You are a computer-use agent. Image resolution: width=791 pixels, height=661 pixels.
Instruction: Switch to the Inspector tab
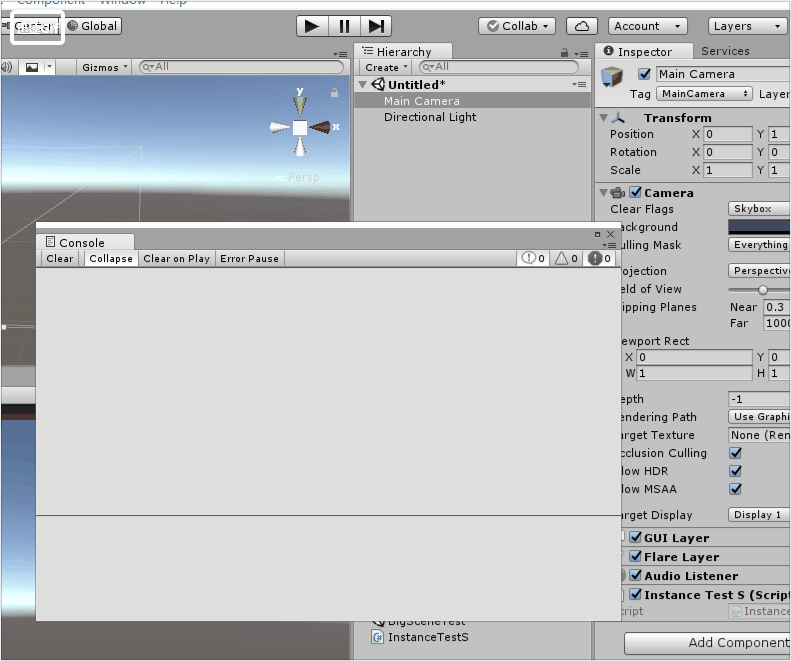[644, 51]
